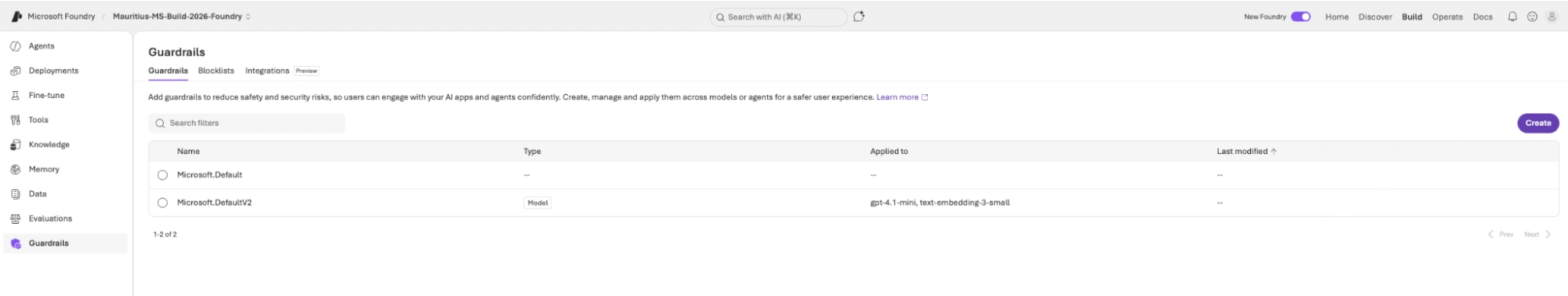Click the Preview badge next to Integrations
This screenshot has height=296, width=1568.
tap(307, 71)
